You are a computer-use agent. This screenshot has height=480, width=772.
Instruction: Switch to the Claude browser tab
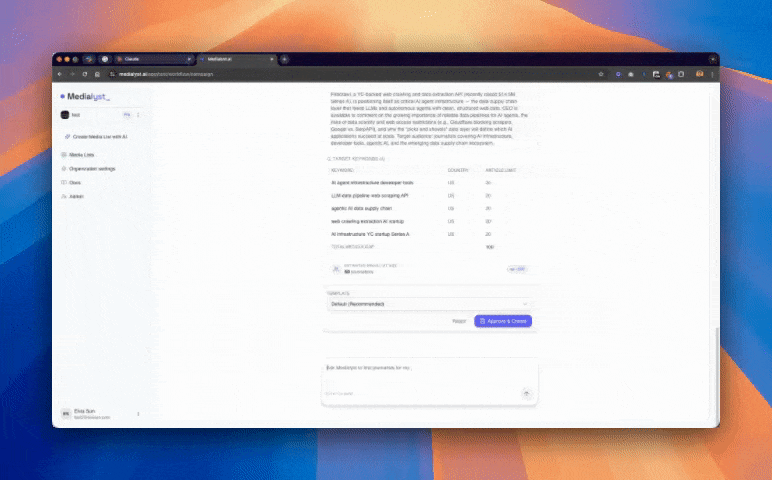(154, 59)
